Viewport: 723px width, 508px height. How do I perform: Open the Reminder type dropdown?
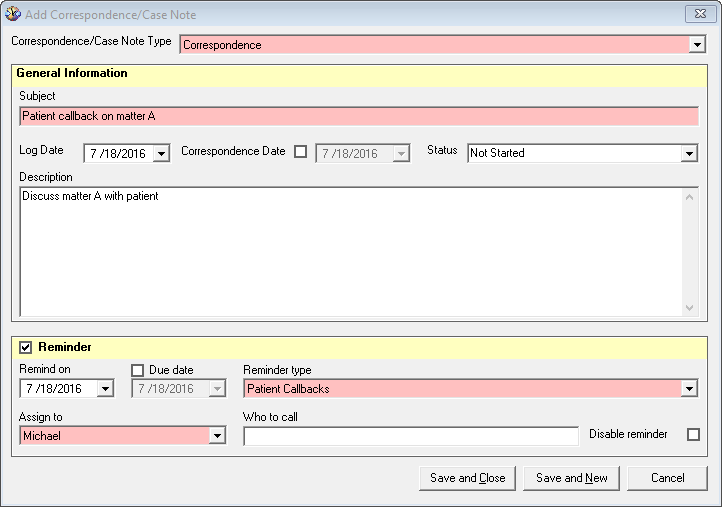(689, 389)
